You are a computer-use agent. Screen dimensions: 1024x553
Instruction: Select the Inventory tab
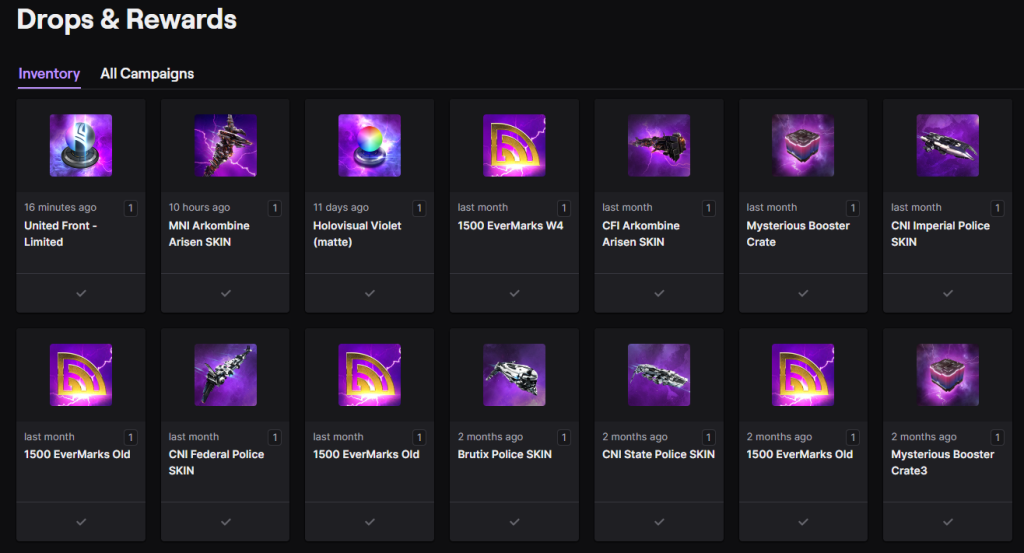click(x=49, y=74)
